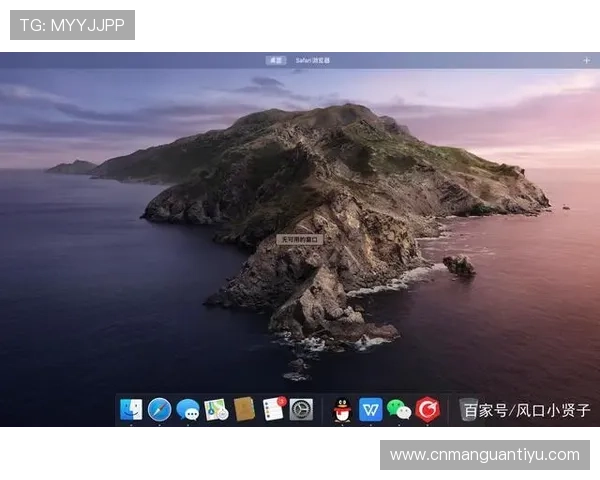
Task: Open the red circular app icon
Action: click(x=428, y=409)
